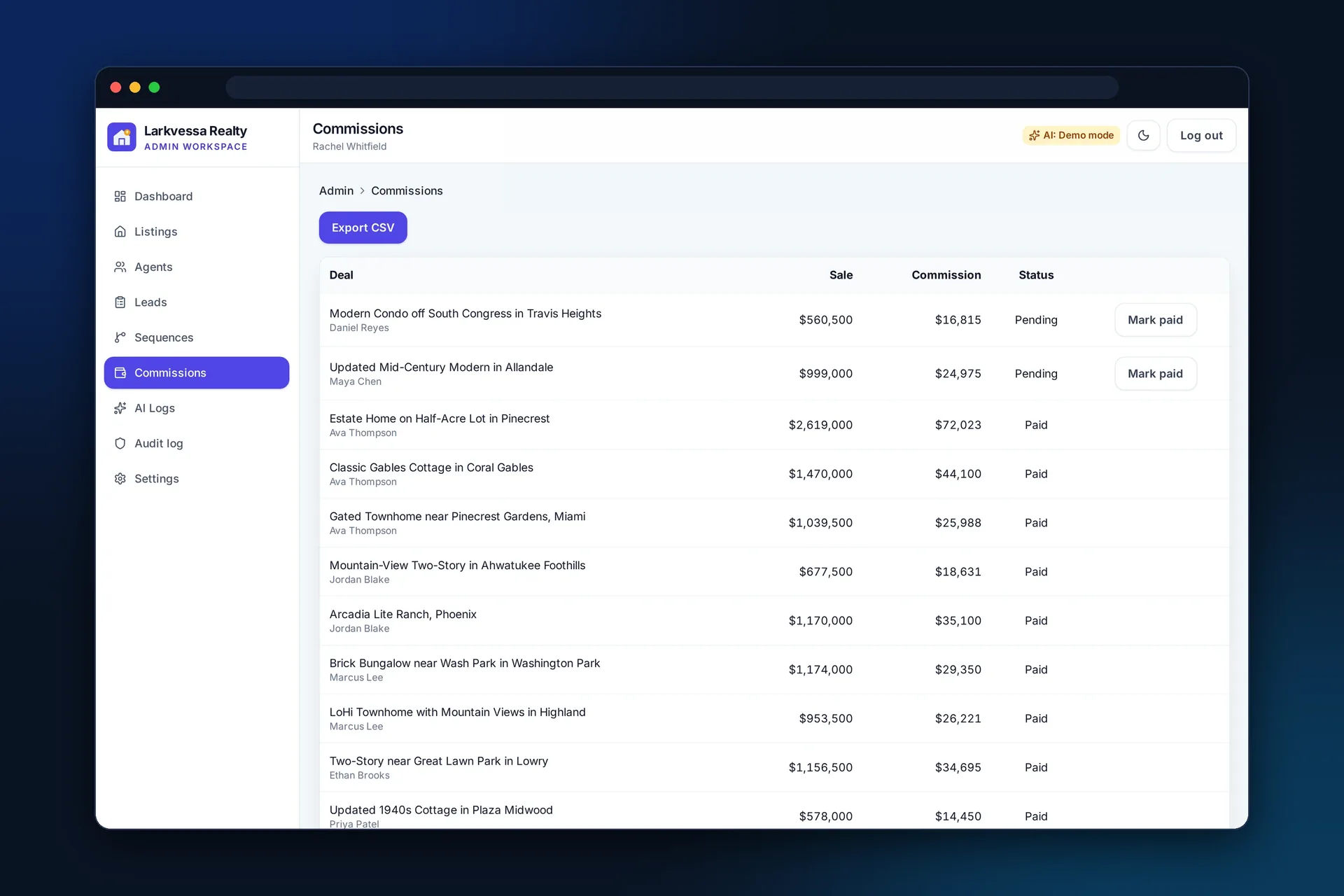This screenshot has height=896, width=1344.
Task: Select the AI Logs menu item
Action: (197, 408)
